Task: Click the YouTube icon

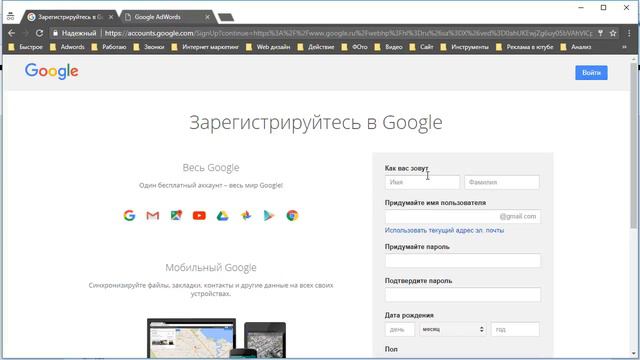Action: click(199, 216)
